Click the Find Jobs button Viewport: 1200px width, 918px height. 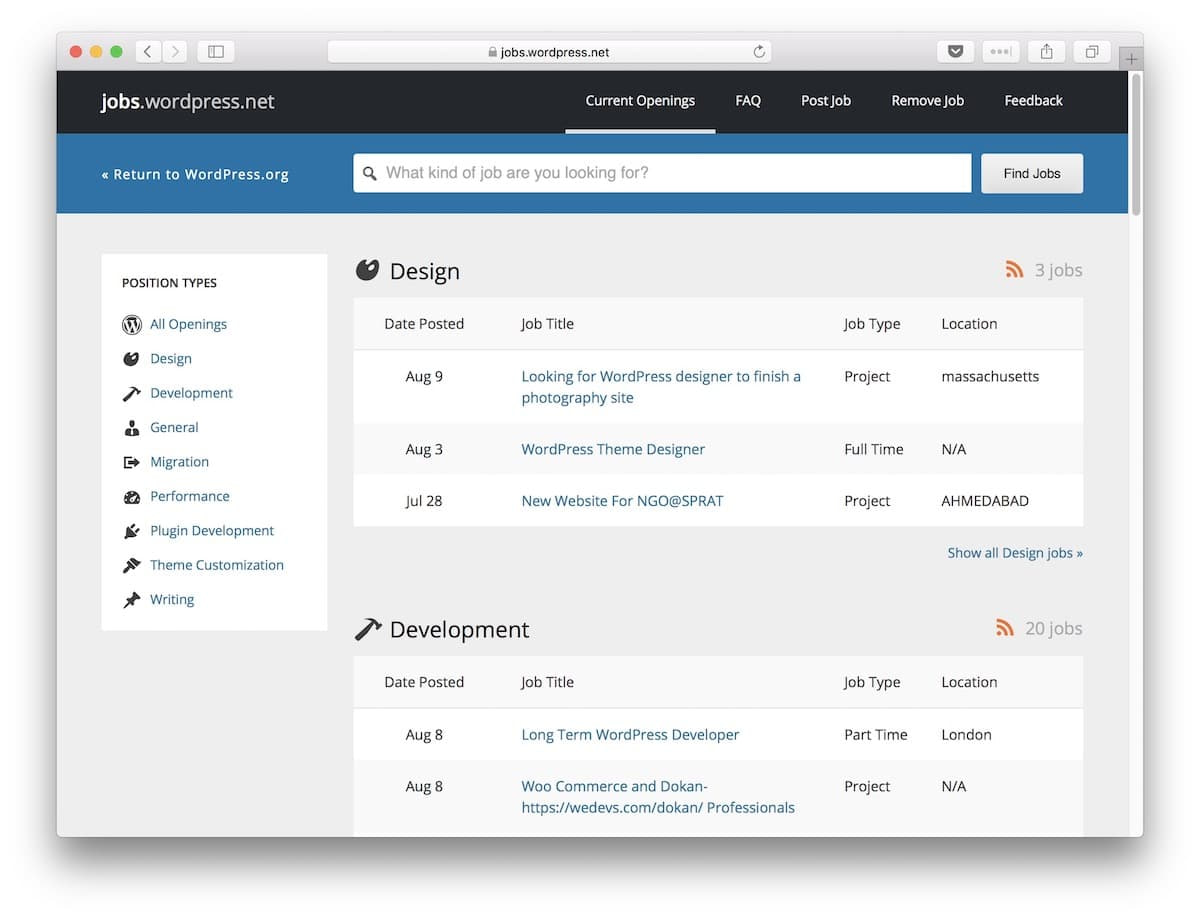tap(1032, 173)
